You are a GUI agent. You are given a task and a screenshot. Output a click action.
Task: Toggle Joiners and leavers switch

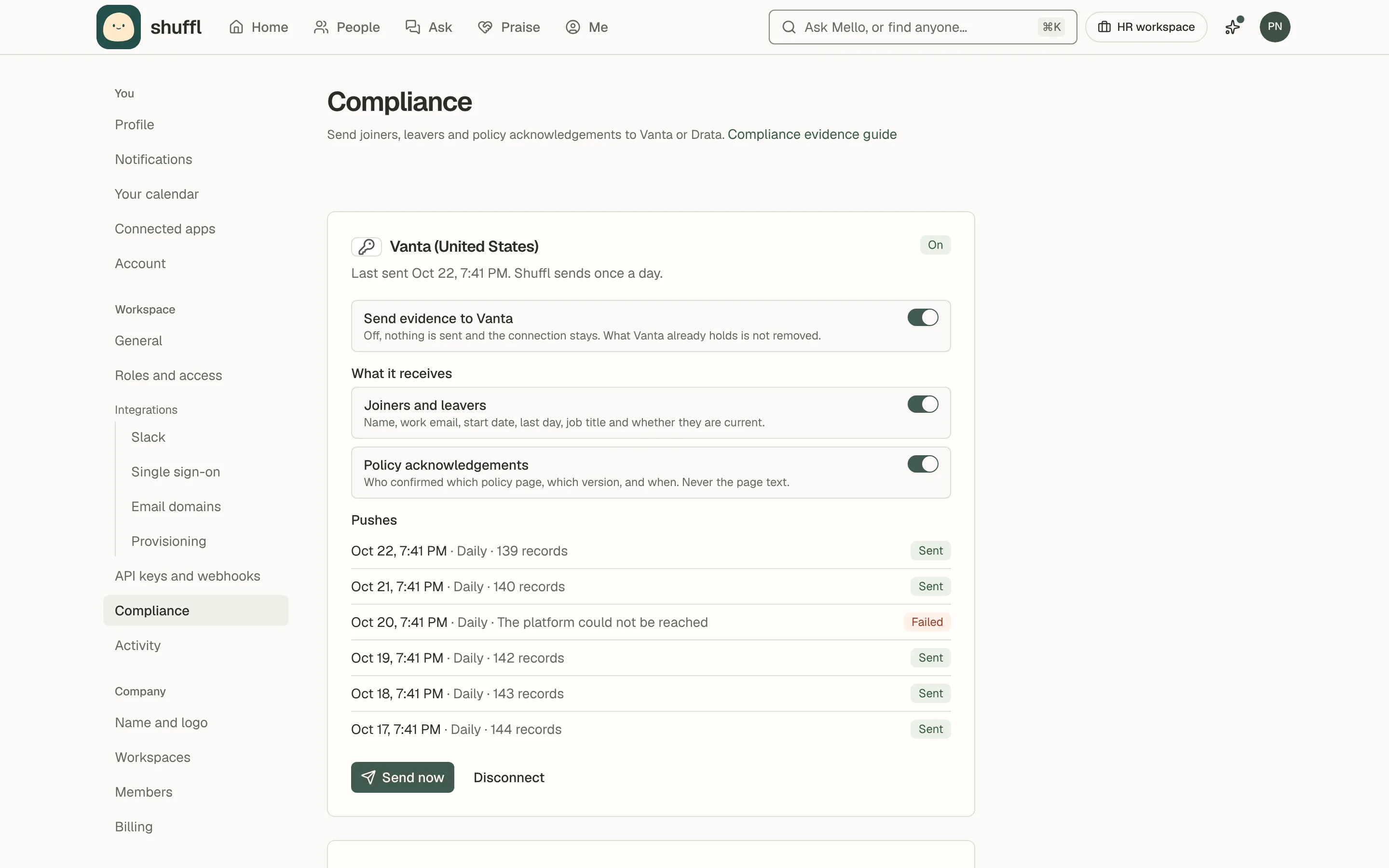click(922, 404)
